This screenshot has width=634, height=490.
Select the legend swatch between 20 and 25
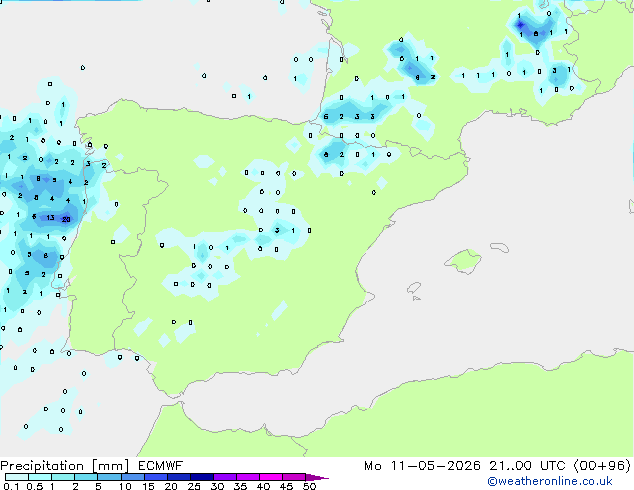click(x=179, y=477)
